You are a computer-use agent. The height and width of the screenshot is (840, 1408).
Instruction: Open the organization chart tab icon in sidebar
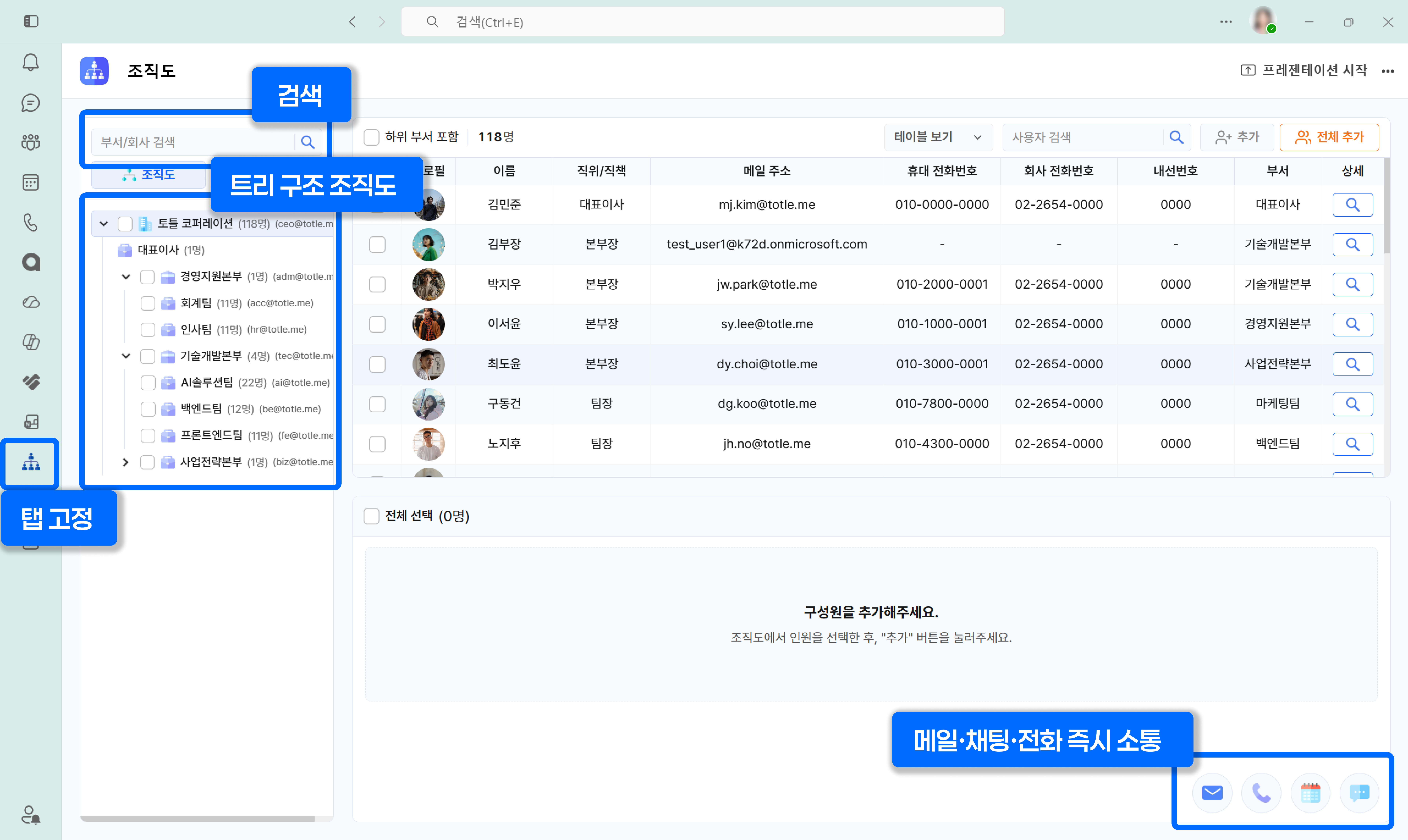pyautogui.click(x=31, y=463)
